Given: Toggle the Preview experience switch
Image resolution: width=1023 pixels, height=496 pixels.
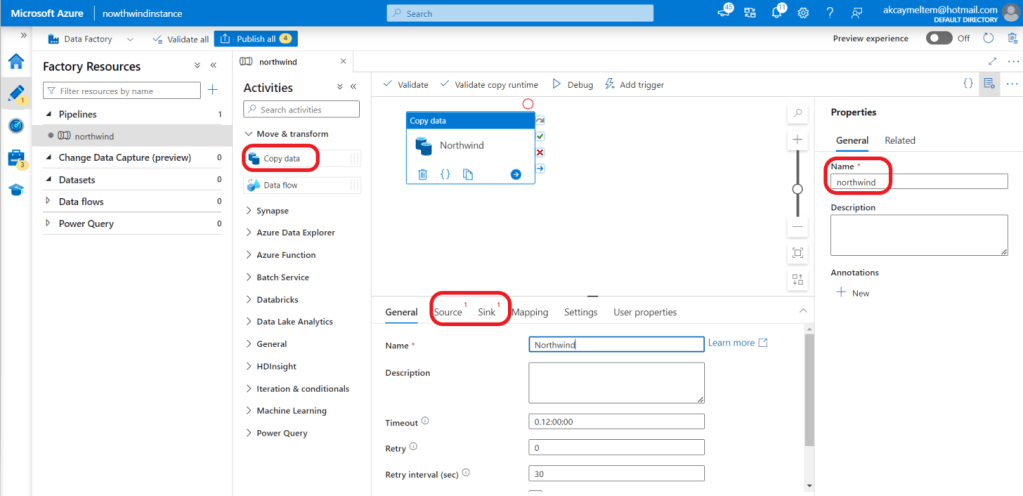Looking at the screenshot, I should tap(938, 39).
